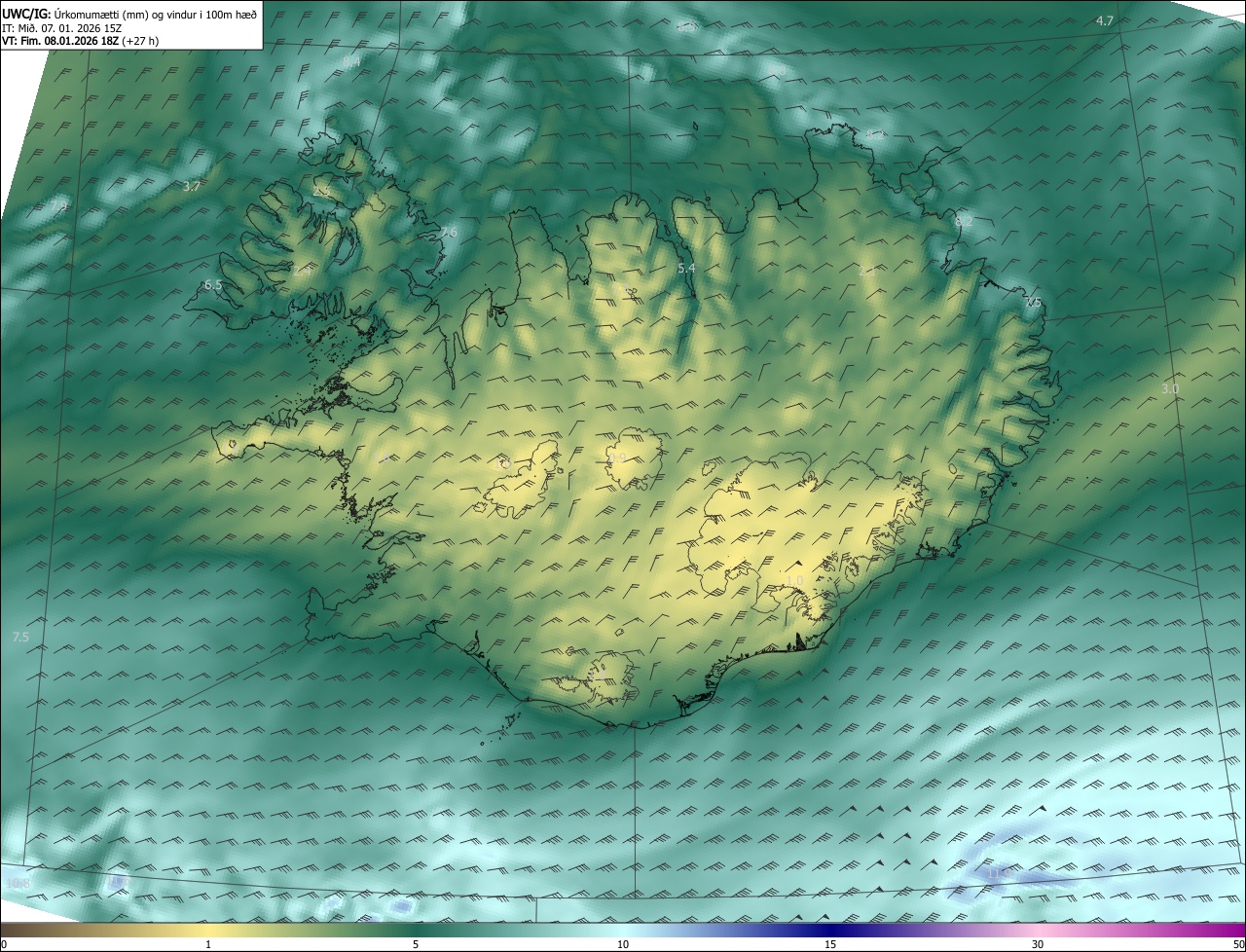Click the 4.7 value label near the top edge
The width and height of the screenshot is (1246, 952).
click(1104, 20)
